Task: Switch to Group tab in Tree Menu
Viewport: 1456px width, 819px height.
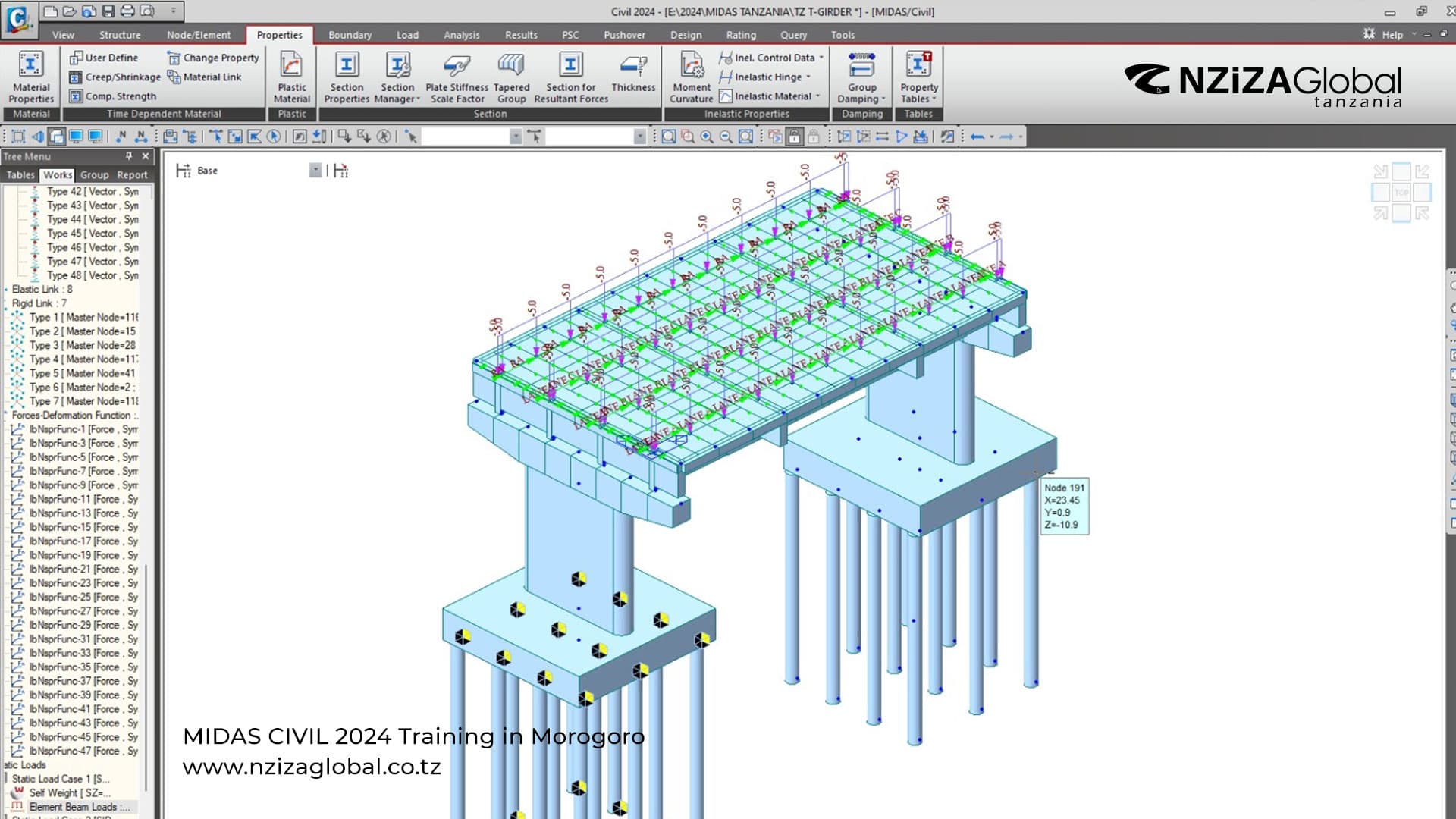Action: click(x=95, y=174)
